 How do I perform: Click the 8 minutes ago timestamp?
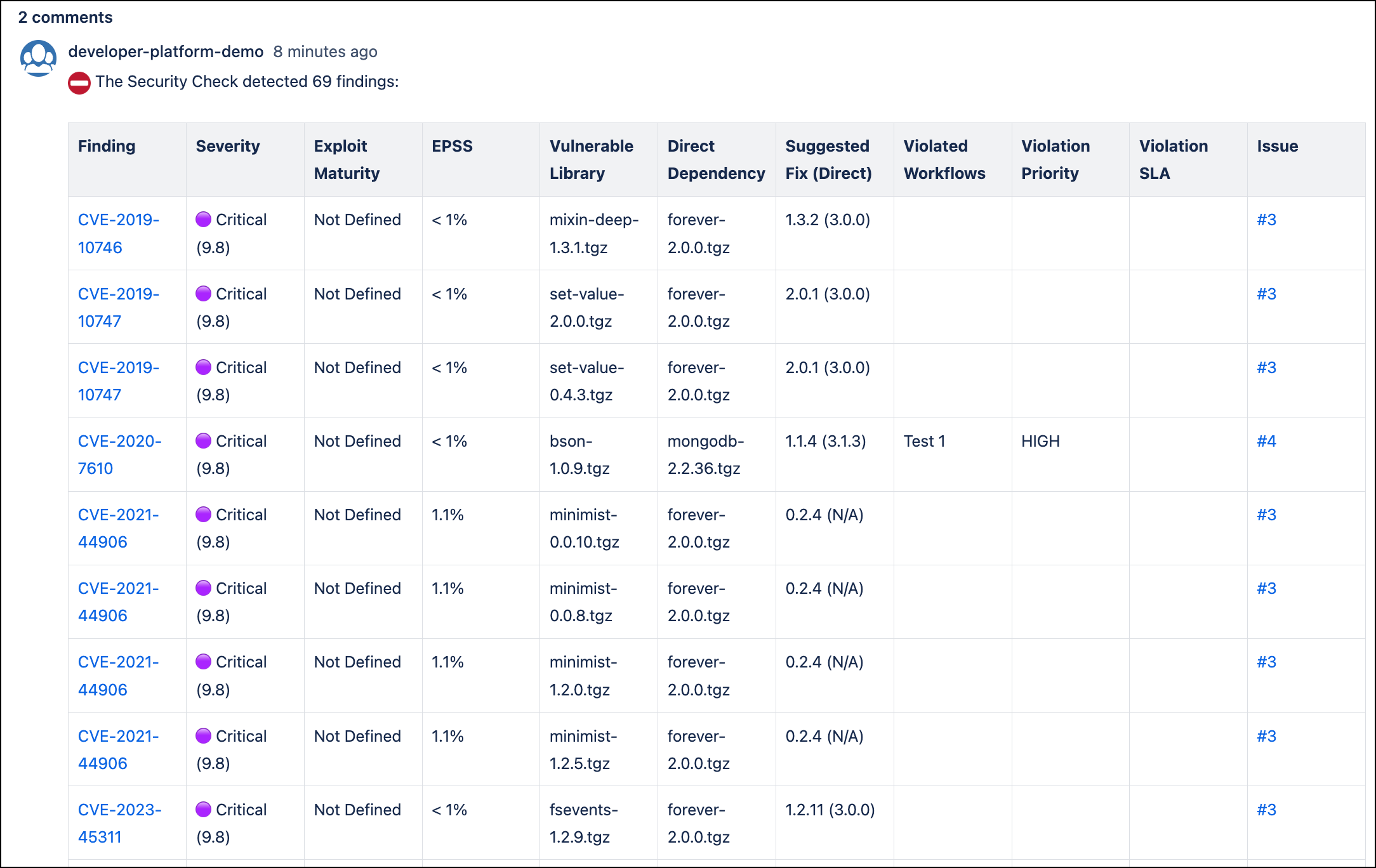tap(325, 51)
